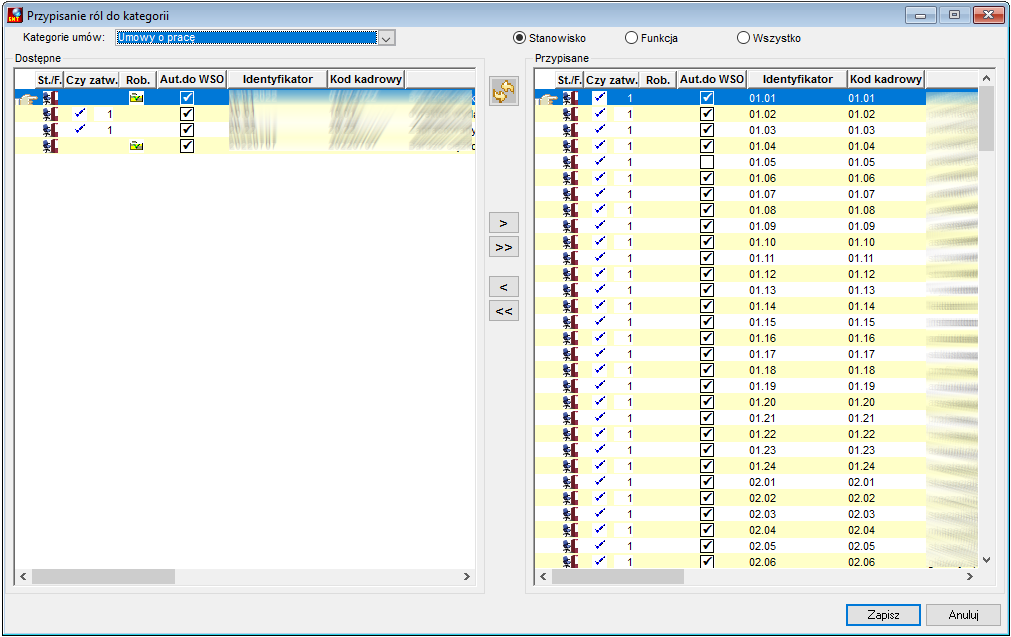Viewport: 1011px width, 637px height.
Task: Click Dostępne Aut.do WSO column header
Action: point(191,79)
